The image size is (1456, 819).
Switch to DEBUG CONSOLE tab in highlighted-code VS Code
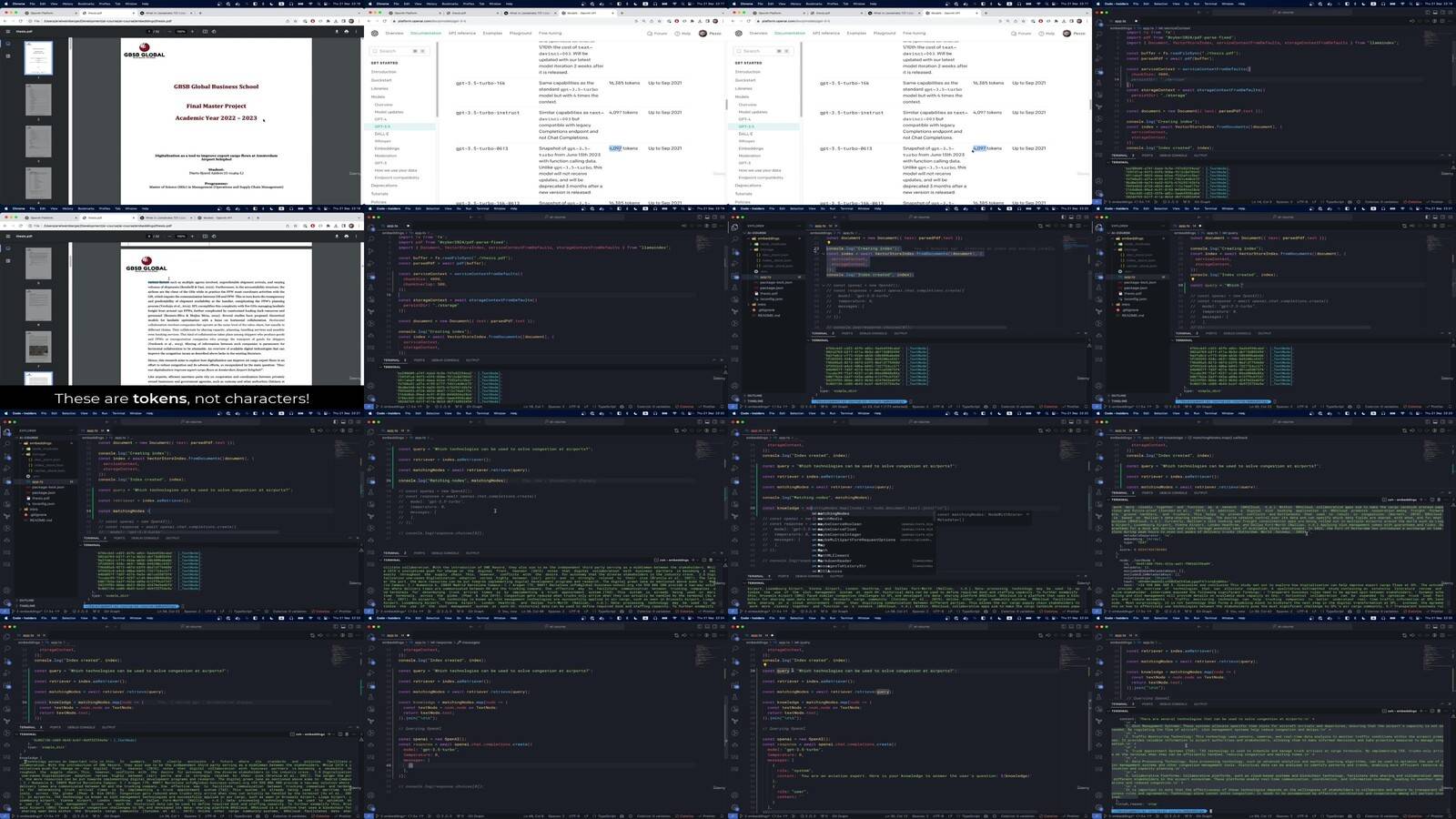coord(874,333)
